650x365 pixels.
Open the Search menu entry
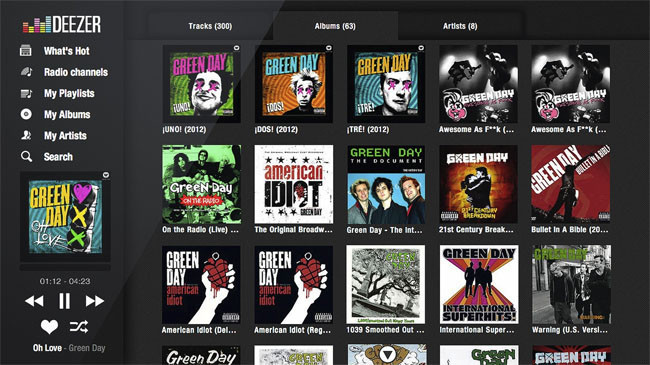[58, 157]
